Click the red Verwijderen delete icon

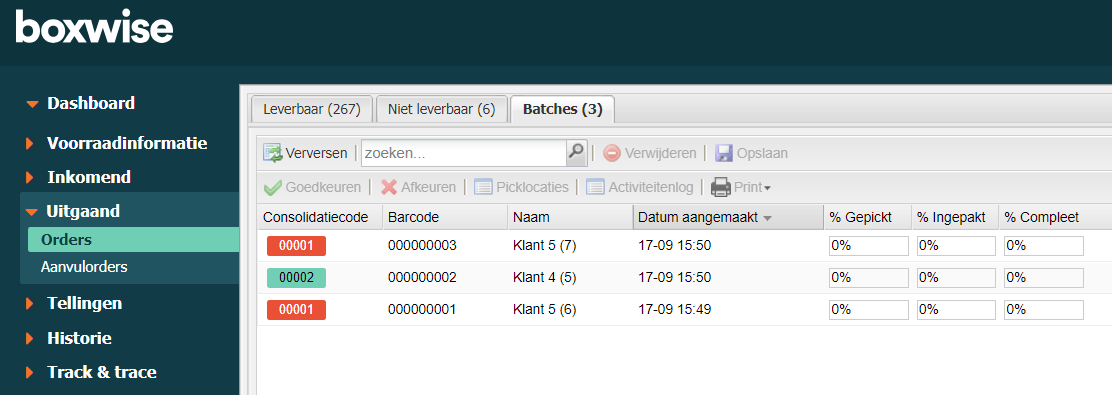(x=612, y=153)
